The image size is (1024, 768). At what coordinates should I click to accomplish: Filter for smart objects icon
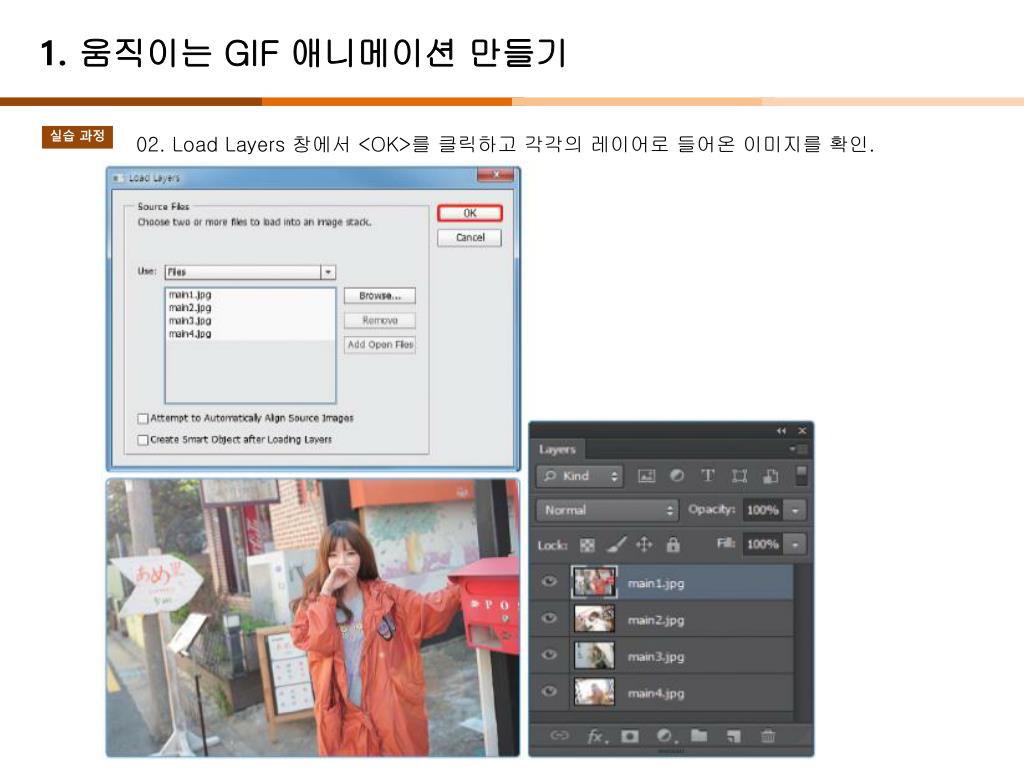click(771, 476)
